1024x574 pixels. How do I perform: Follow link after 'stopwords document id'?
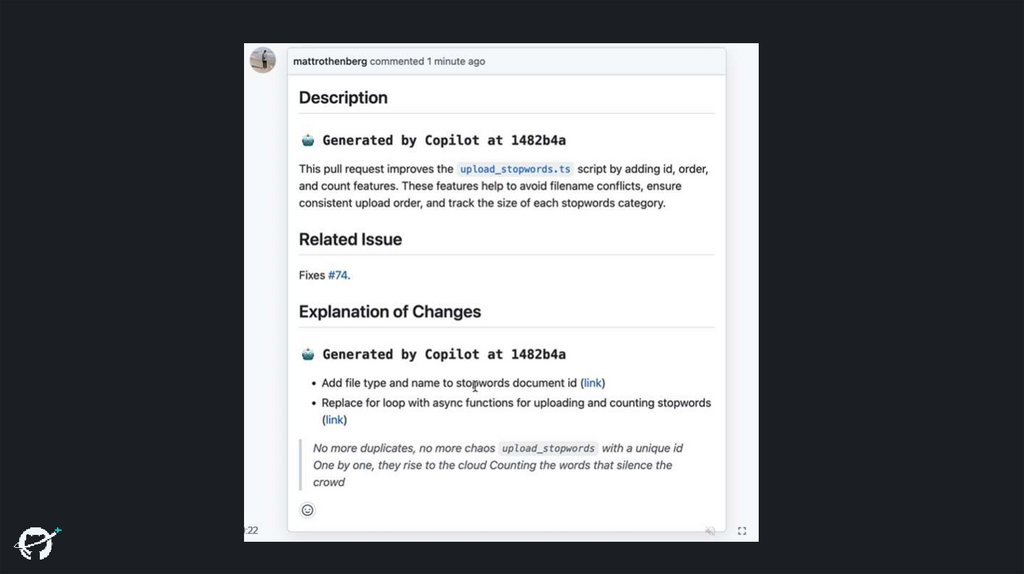point(593,383)
